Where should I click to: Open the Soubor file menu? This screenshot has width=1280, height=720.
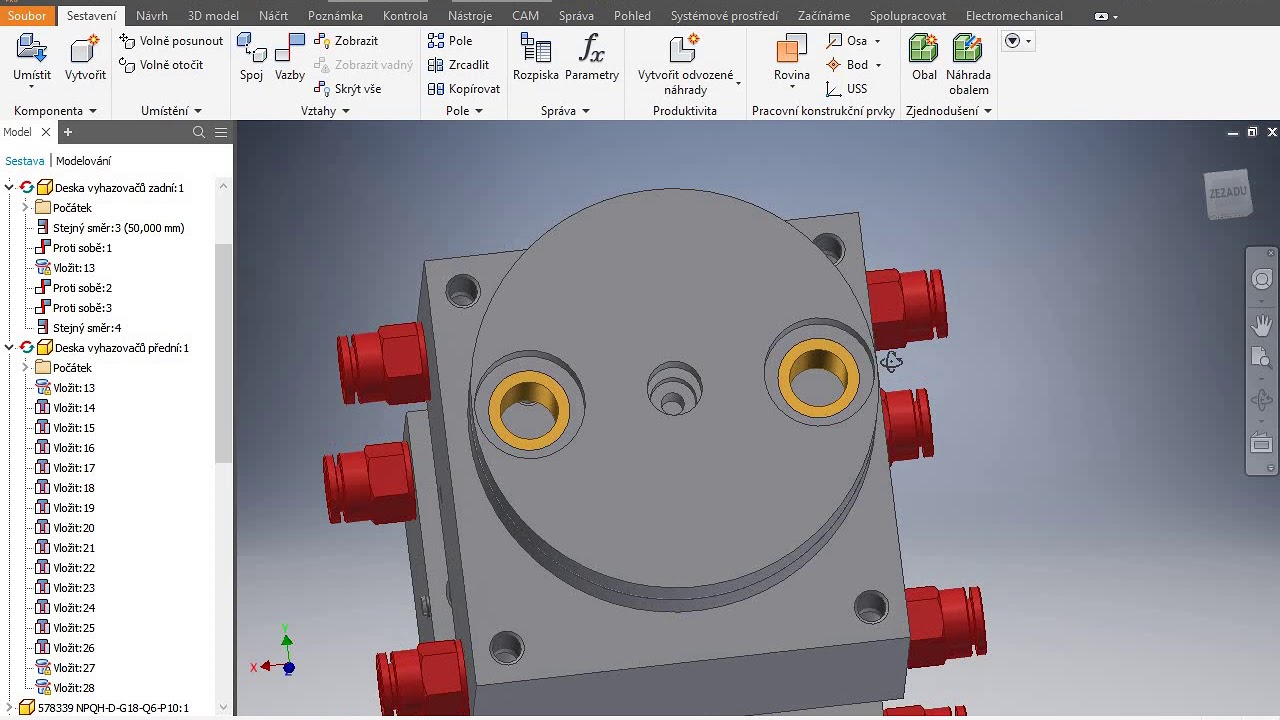click(x=27, y=16)
